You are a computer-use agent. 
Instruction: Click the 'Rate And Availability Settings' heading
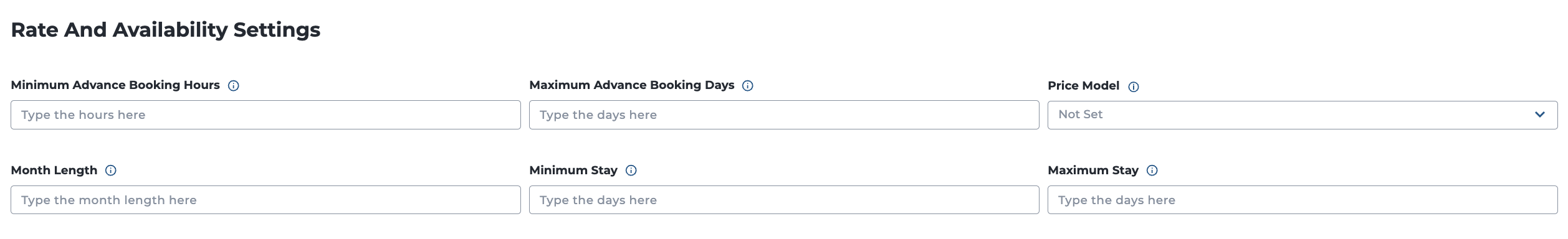(x=166, y=30)
